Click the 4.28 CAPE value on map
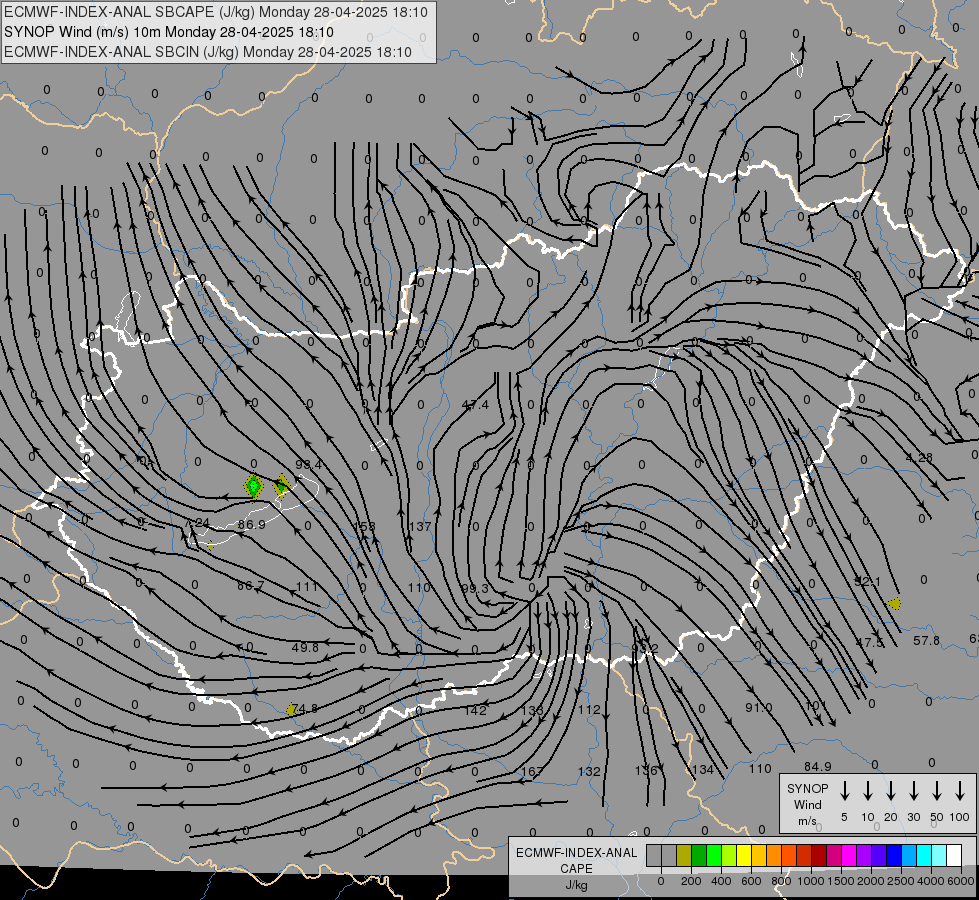979x900 pixels. (x=919, y=458)
